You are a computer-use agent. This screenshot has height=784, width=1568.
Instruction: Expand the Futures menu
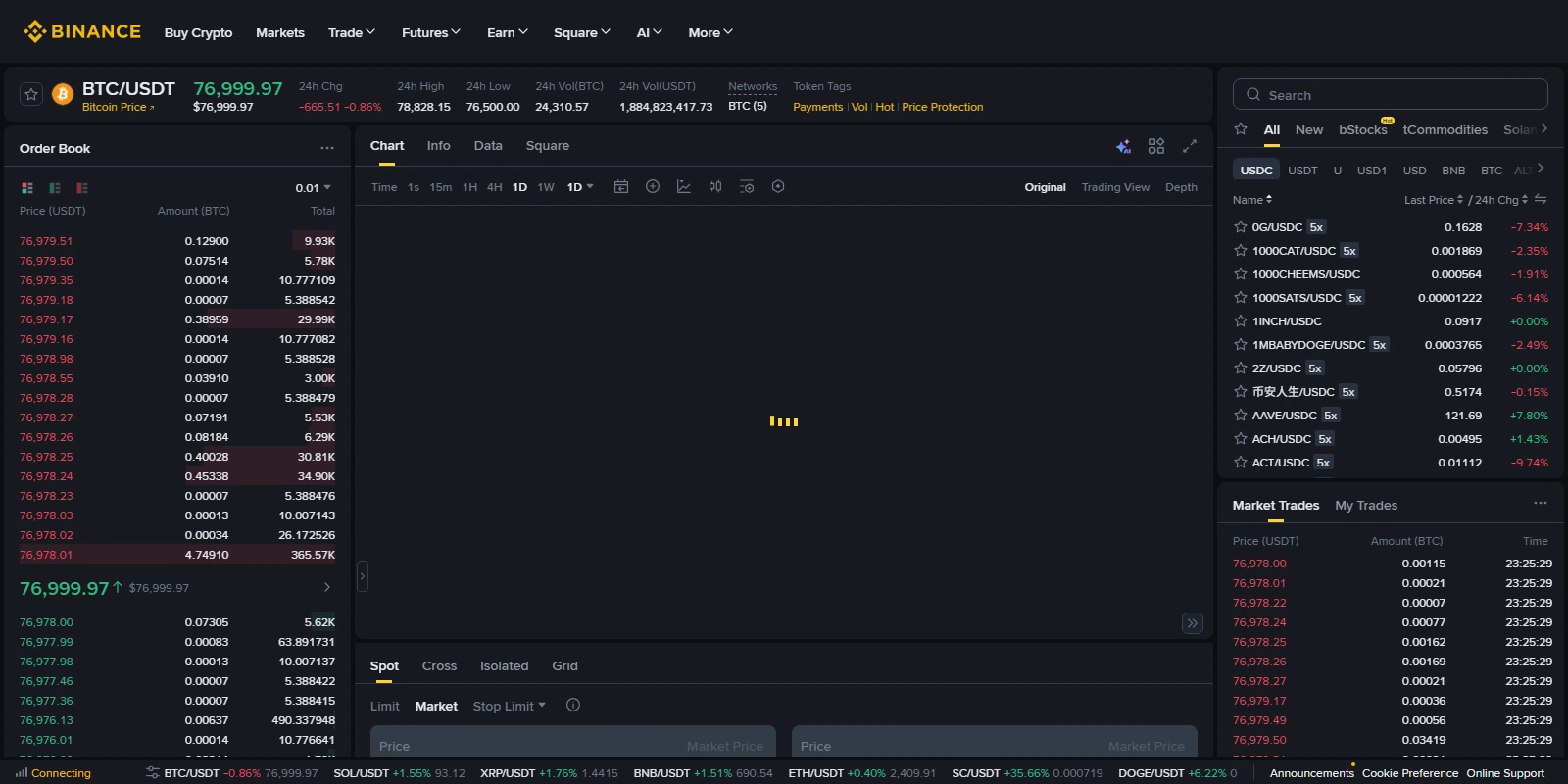coord(431,32)
